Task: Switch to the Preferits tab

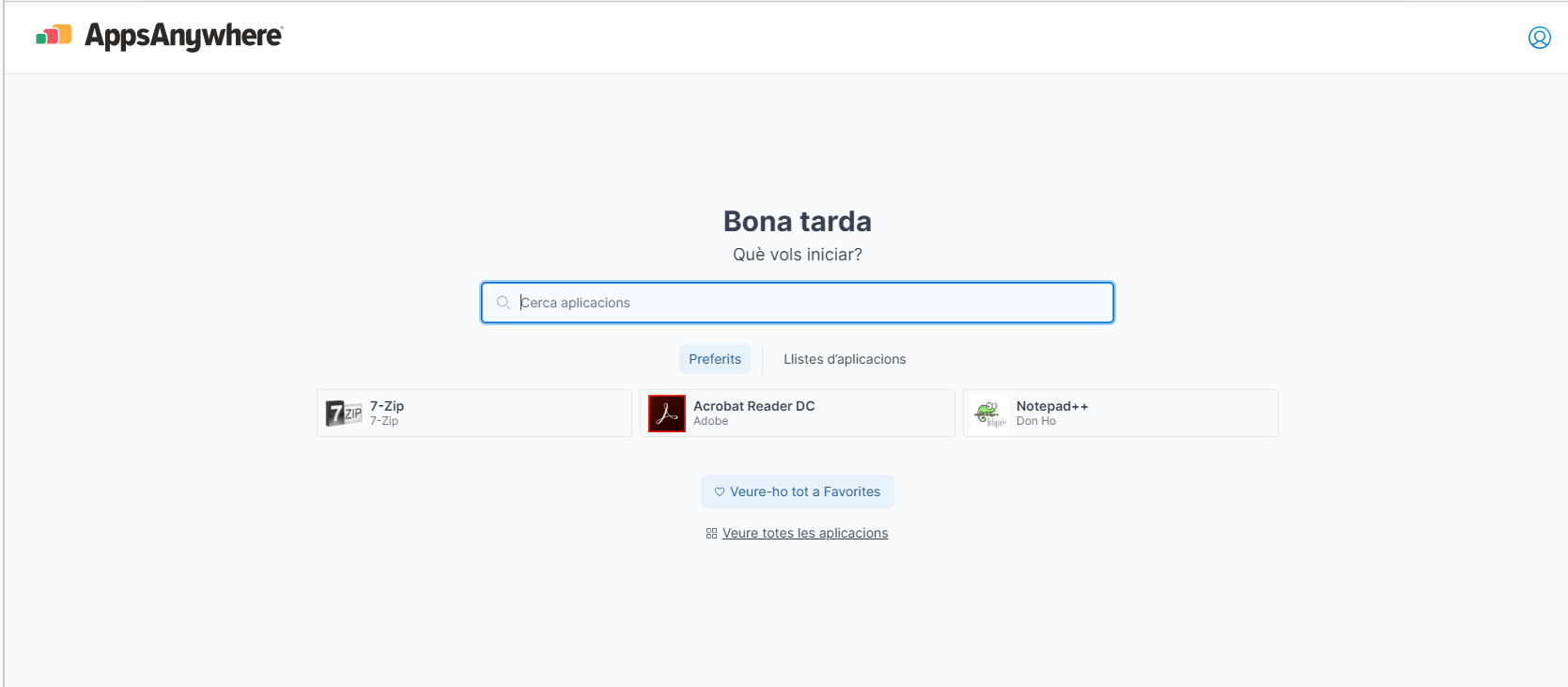Action: 715,359
